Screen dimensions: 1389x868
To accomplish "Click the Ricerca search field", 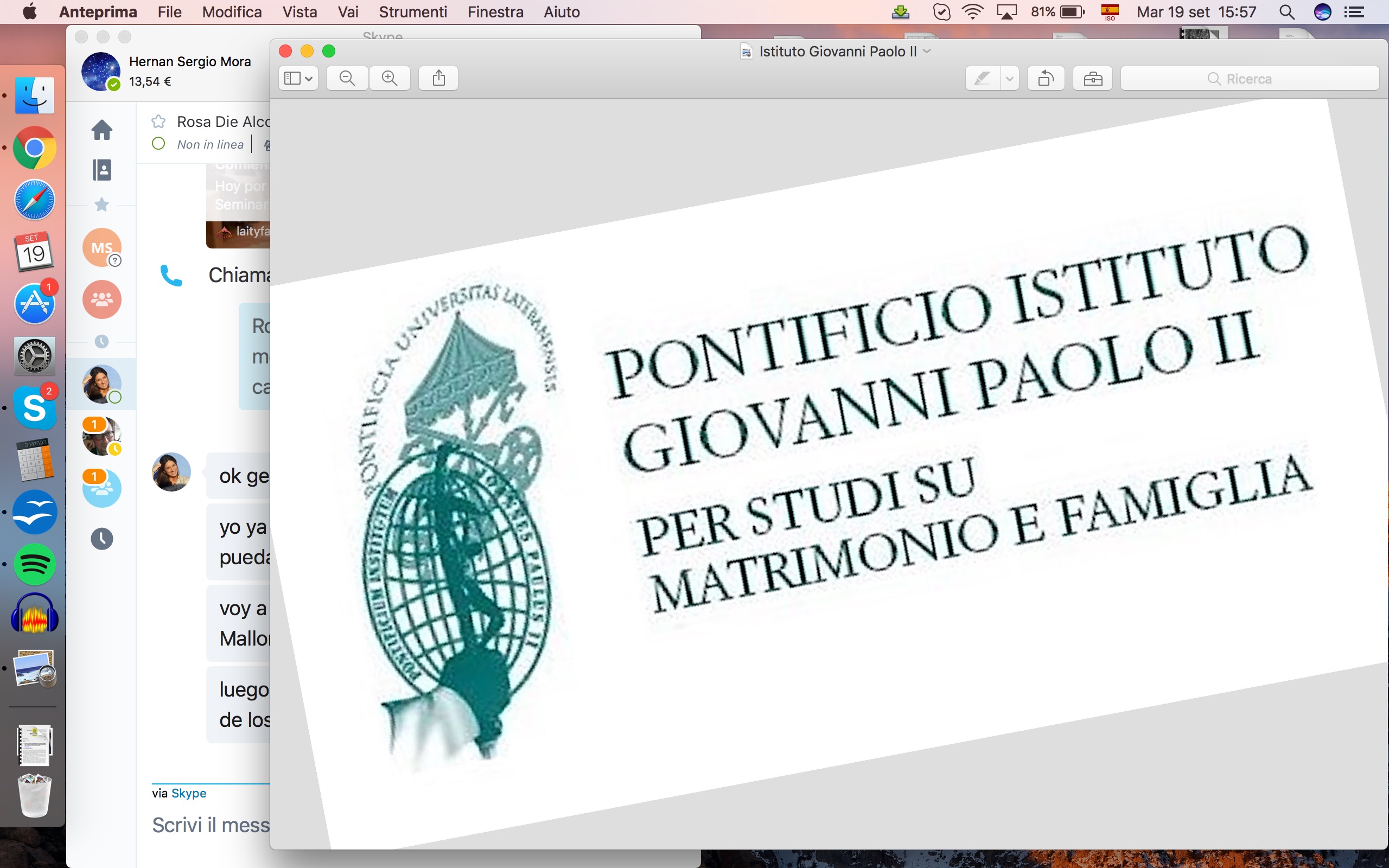I will (x=1249, y=78).
